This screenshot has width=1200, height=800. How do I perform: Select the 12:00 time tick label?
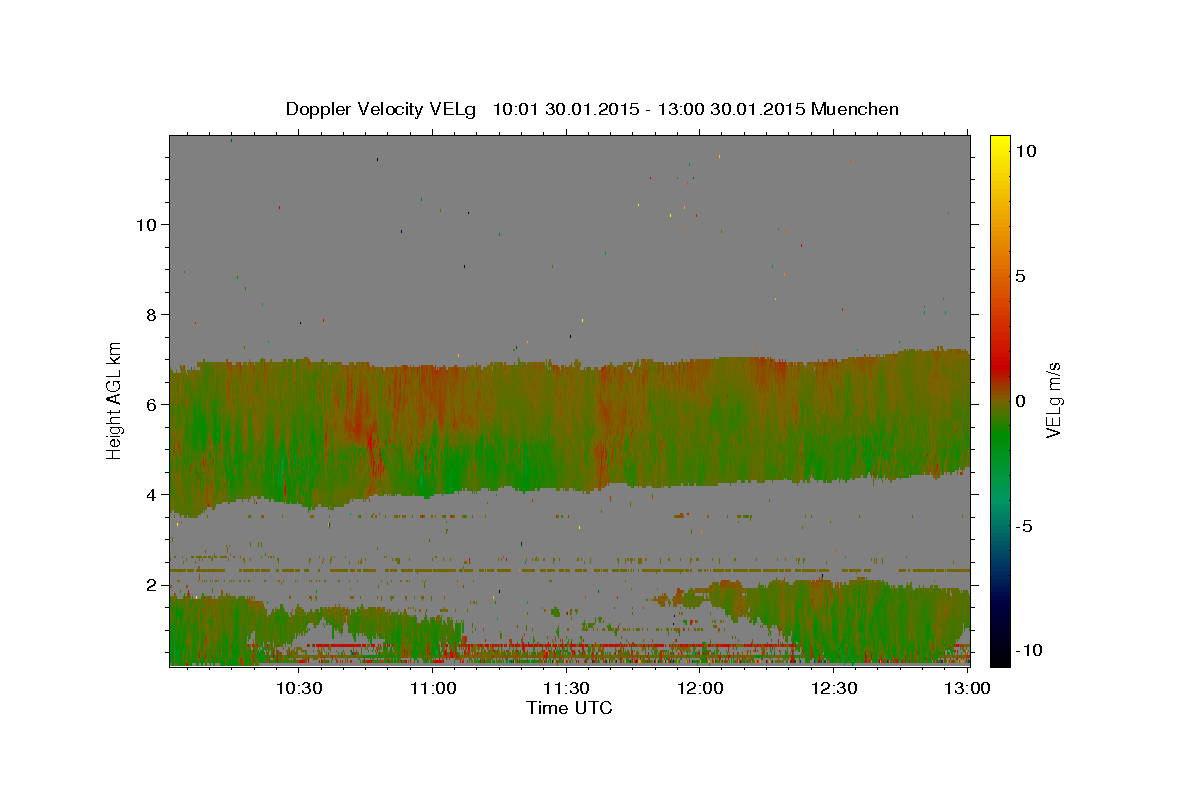coord(700,688)
